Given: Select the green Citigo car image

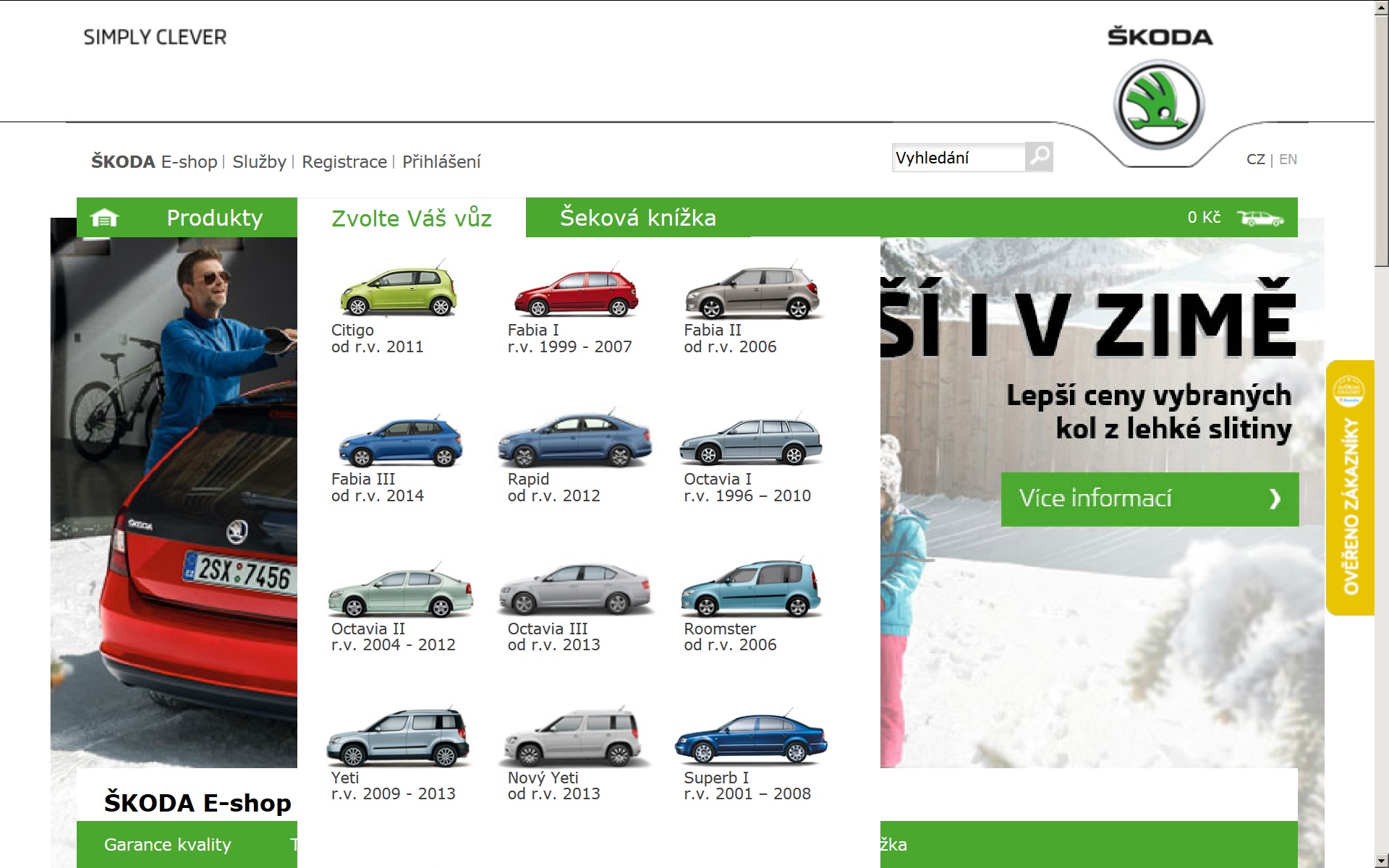Looking at the screenshot, I should [x=399, y=290].
